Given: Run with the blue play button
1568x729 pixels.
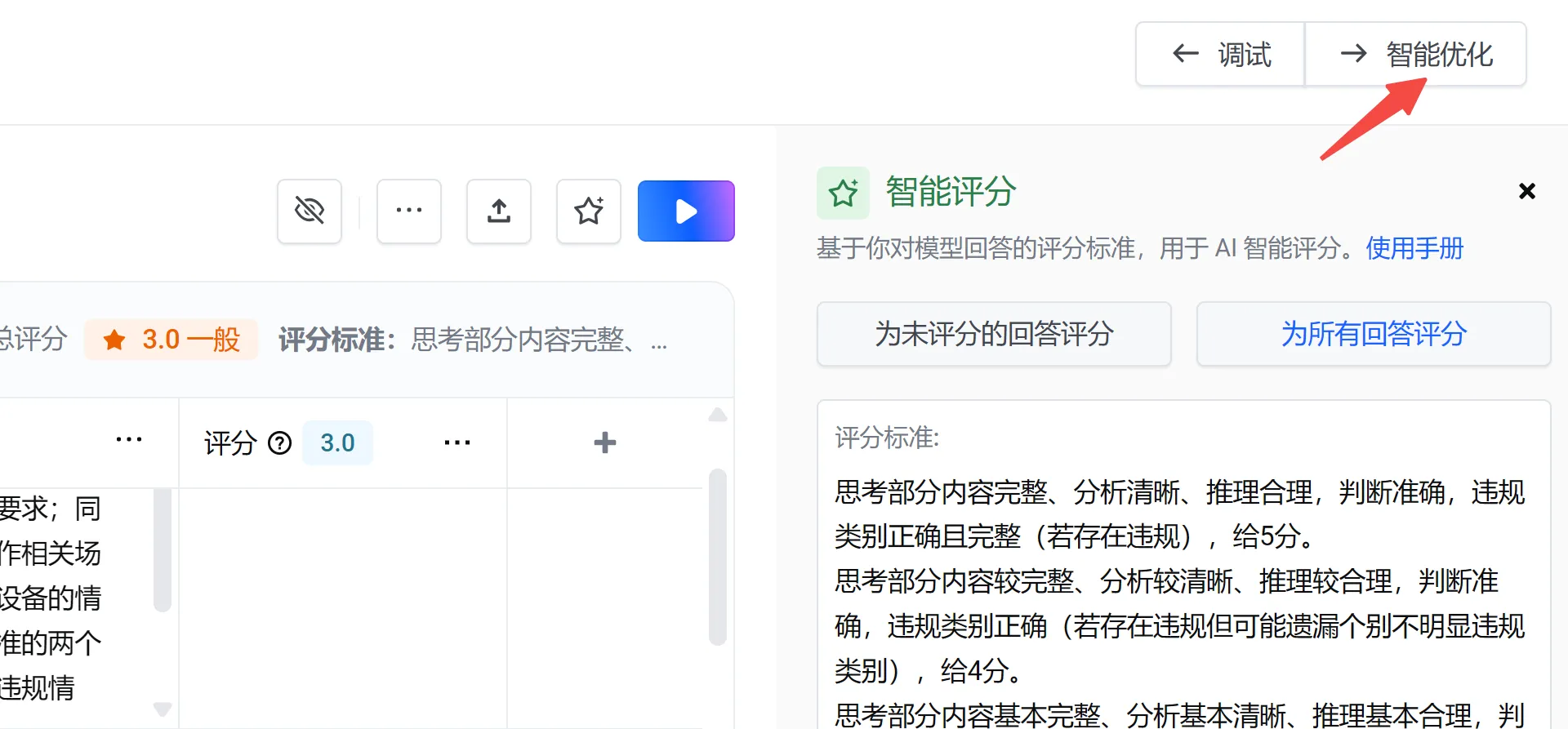Looking at the screenshot, I should [x=686, y=211].
